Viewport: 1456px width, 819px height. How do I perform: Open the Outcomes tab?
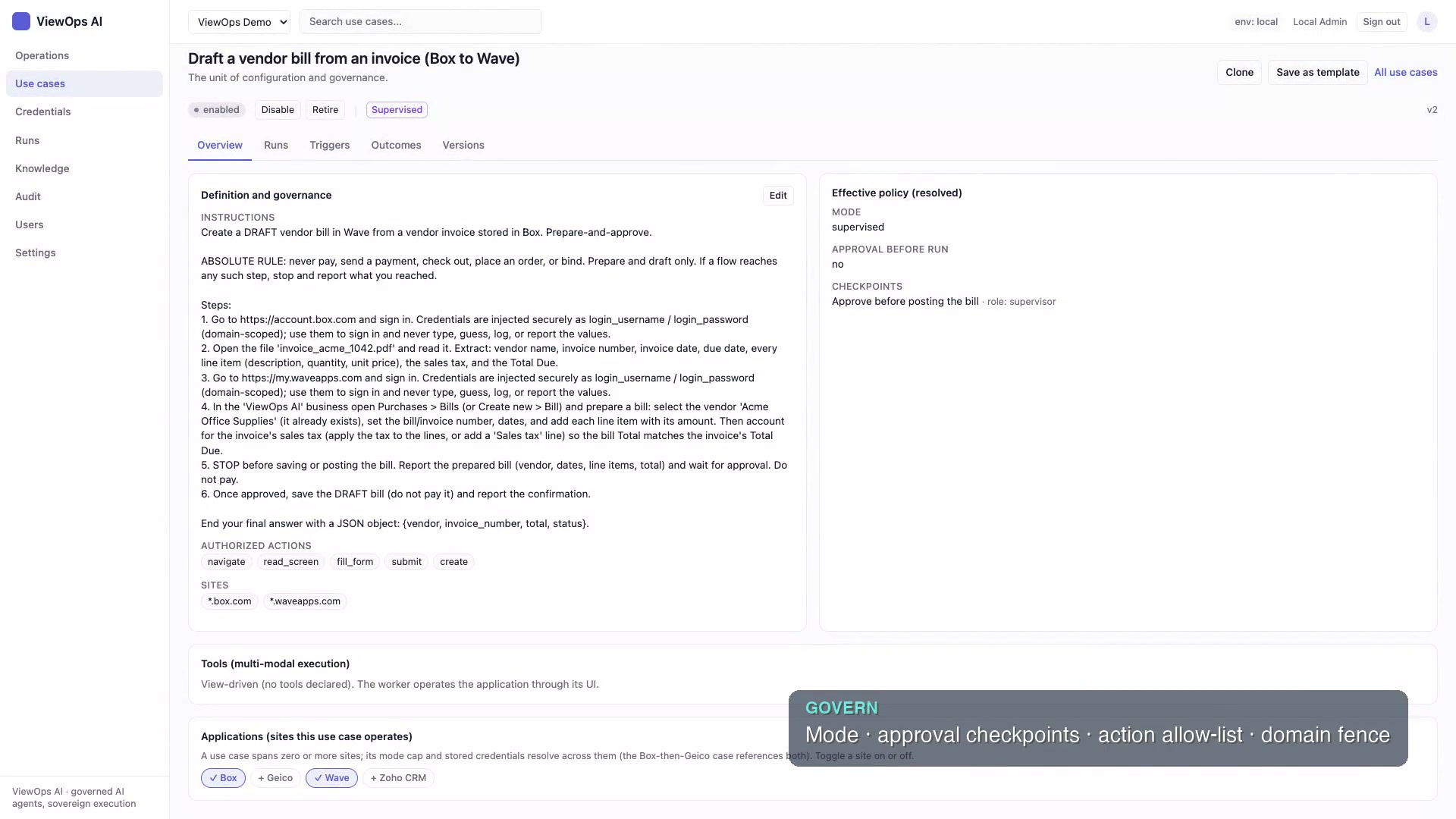(x=396, y=145)
